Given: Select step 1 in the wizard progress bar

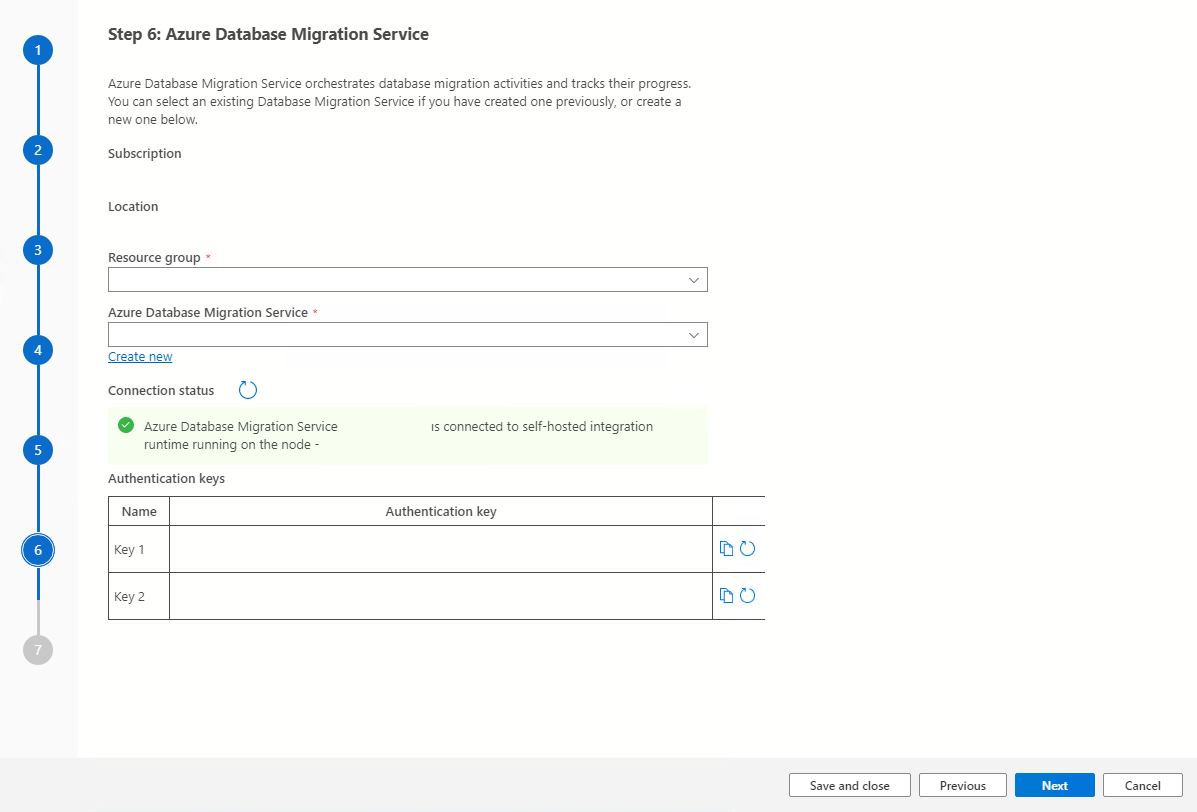Looking at the screenshot, I should 37,49.
